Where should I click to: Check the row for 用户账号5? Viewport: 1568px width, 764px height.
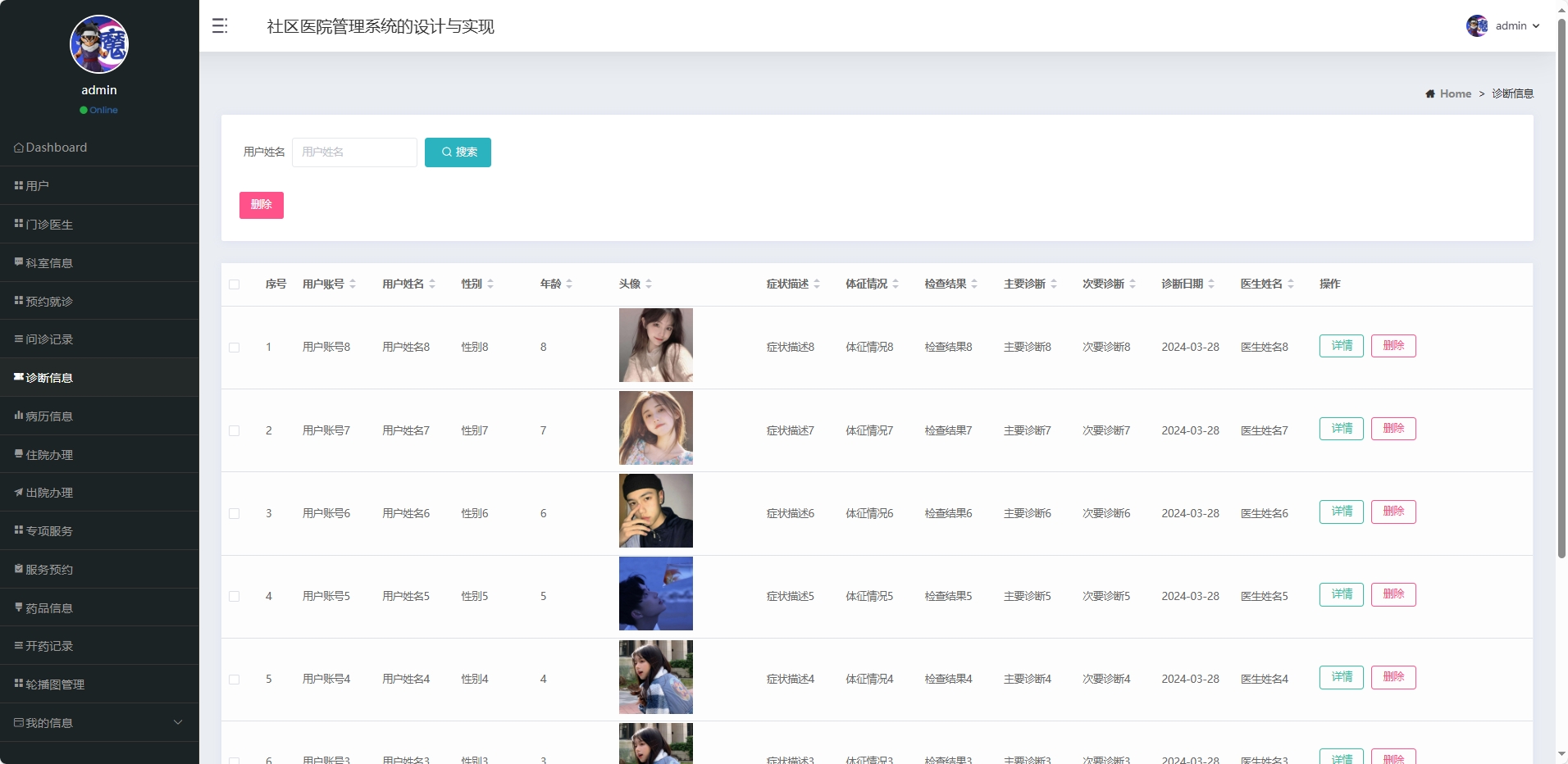tap(235, 596)
